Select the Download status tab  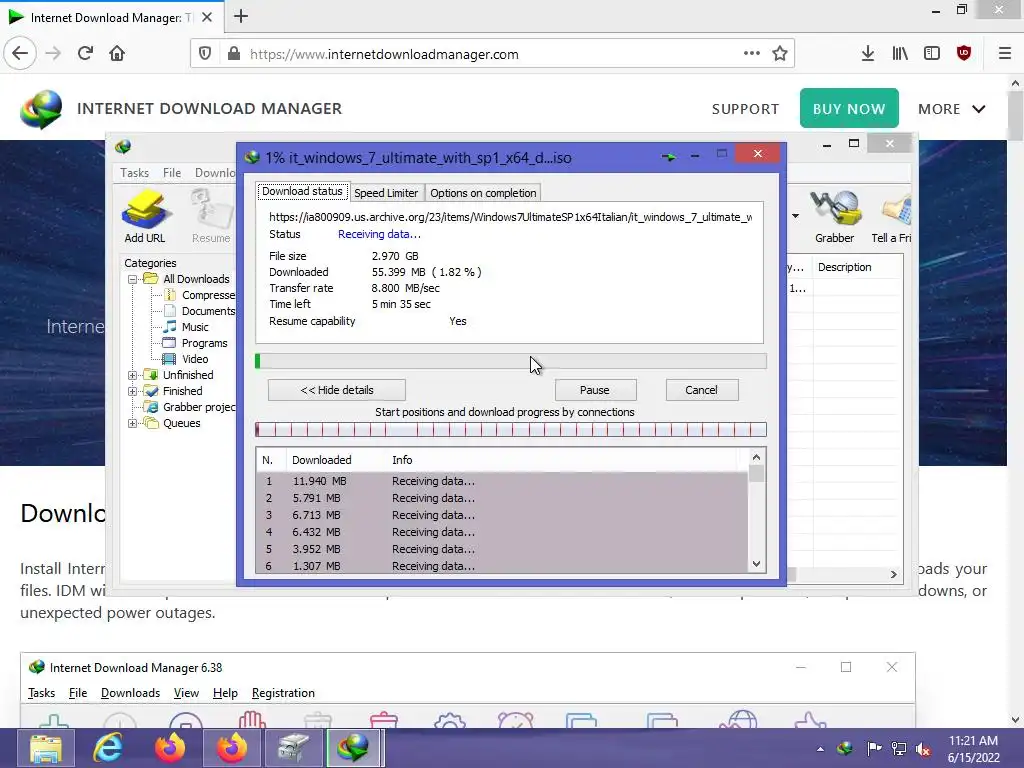point(302,191)
